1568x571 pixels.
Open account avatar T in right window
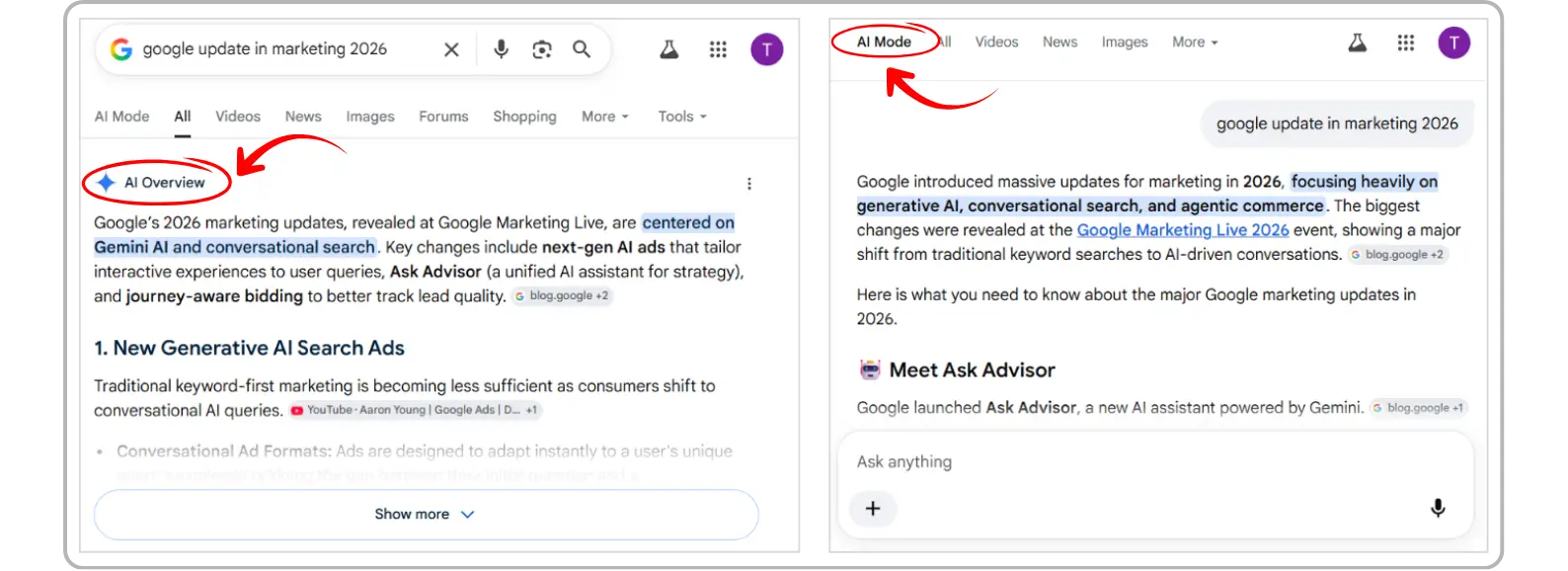click(x=1454, y=42)
